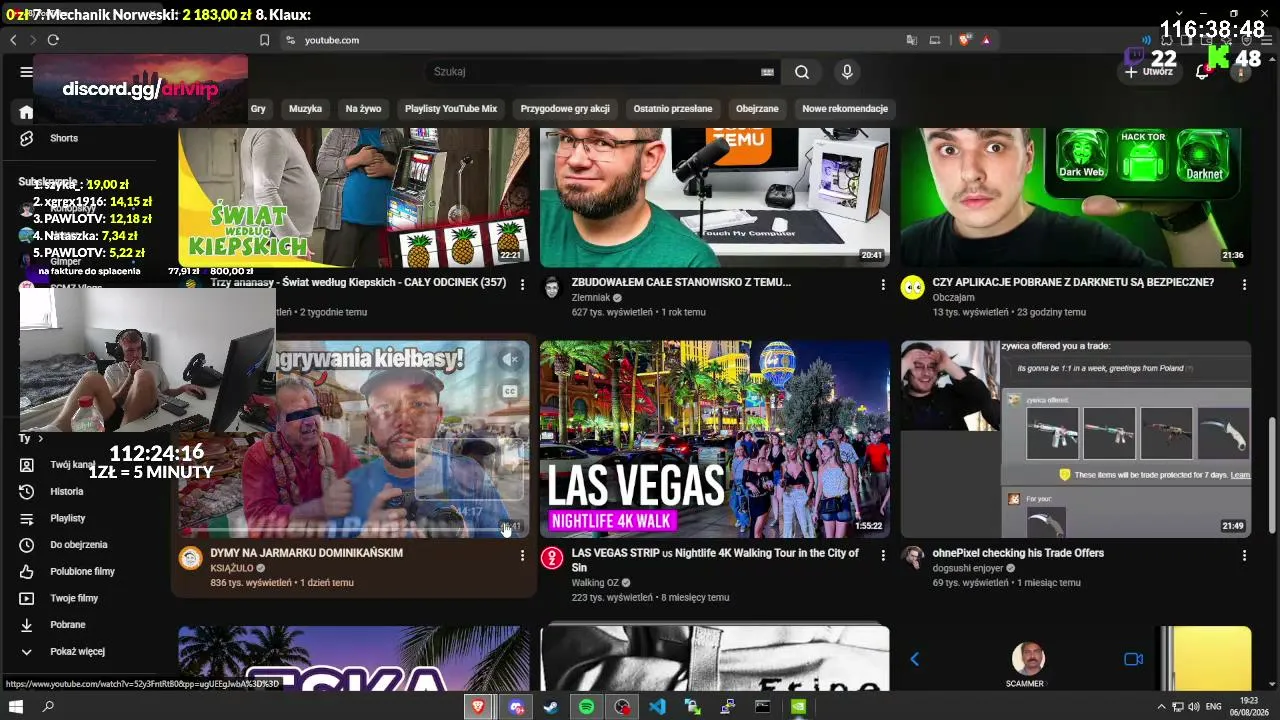Open options menu for ZBUDOWAŁEM CAŁE STANOWISKO video
Image resolution: width=1280 pixels, height=720 pixels.
click(x=883, y=285)
